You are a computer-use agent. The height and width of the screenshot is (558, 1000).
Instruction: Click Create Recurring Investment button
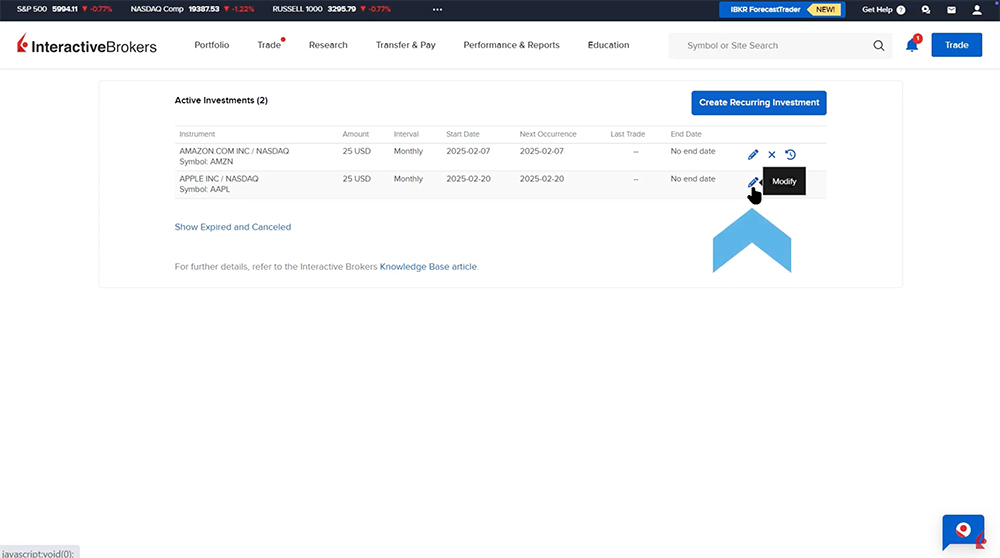(759, 103)
